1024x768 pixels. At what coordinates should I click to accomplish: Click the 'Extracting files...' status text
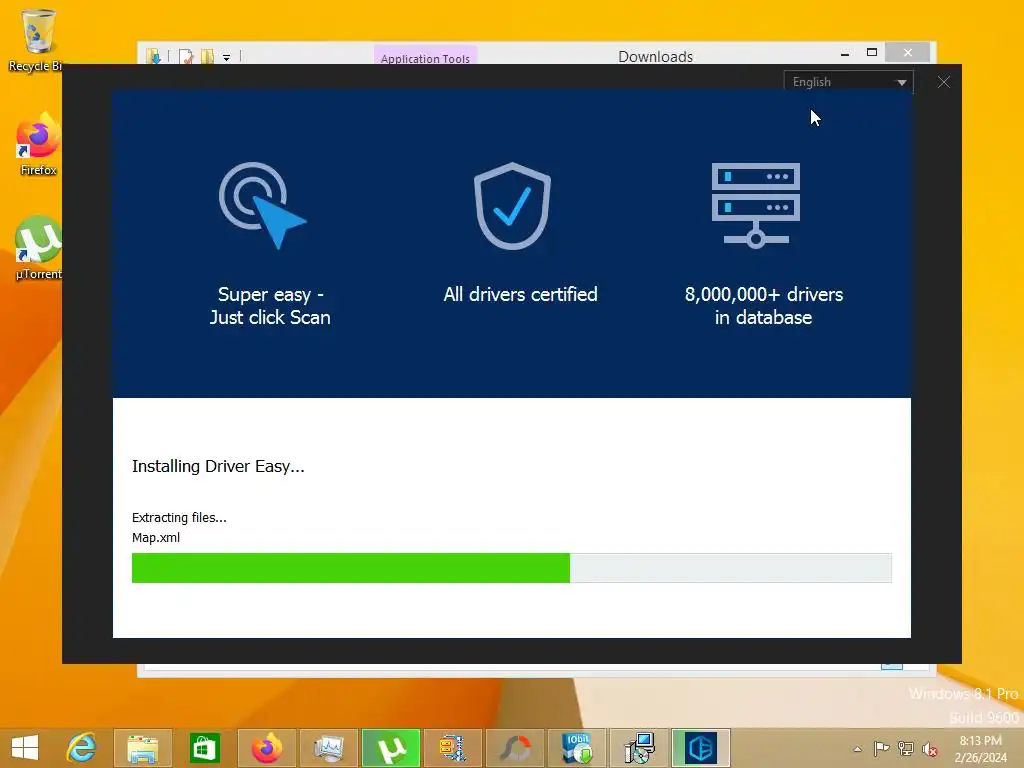(x=179, y=517)
